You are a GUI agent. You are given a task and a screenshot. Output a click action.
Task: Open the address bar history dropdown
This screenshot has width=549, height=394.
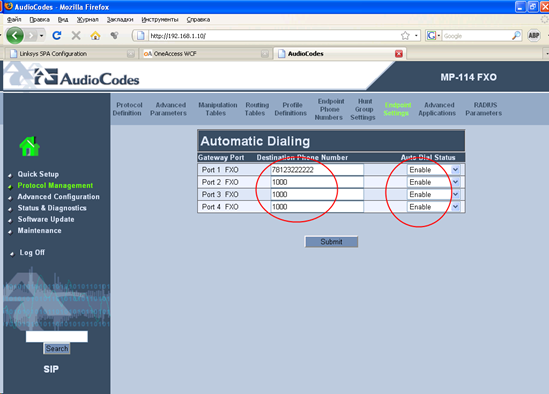(416, 36)
